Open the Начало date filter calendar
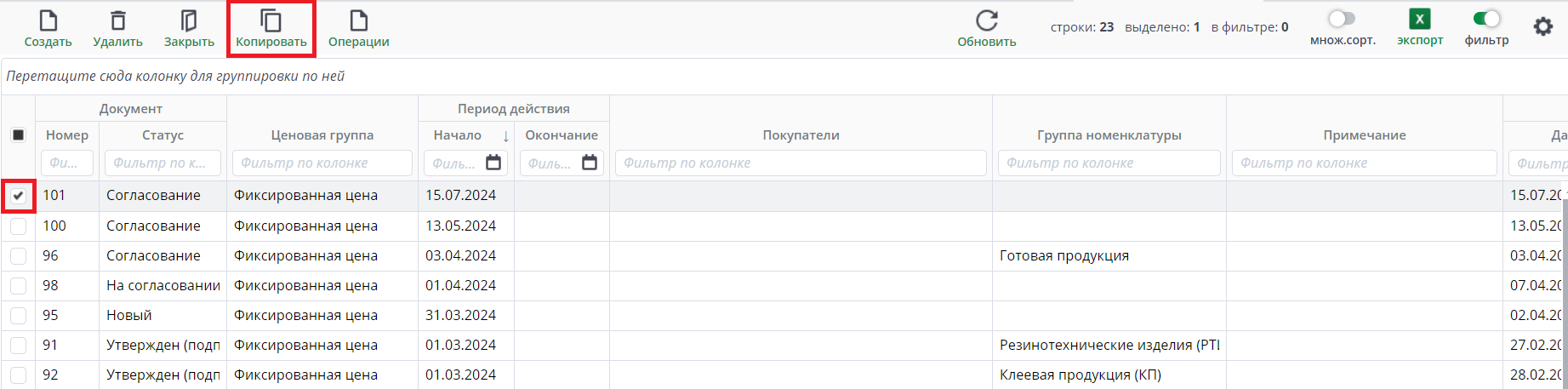This screenshot has width=1568, height=389. 493,163
